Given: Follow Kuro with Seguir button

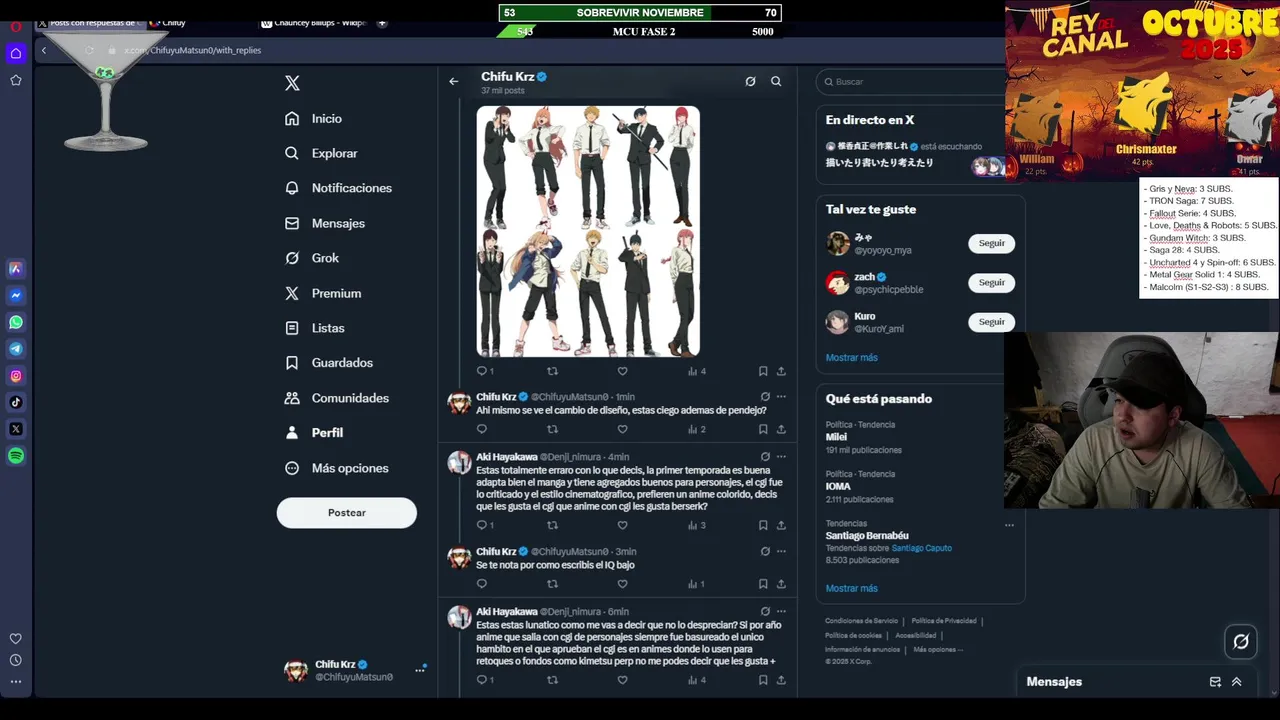Looking at the screenshot, I should [992, 322].
